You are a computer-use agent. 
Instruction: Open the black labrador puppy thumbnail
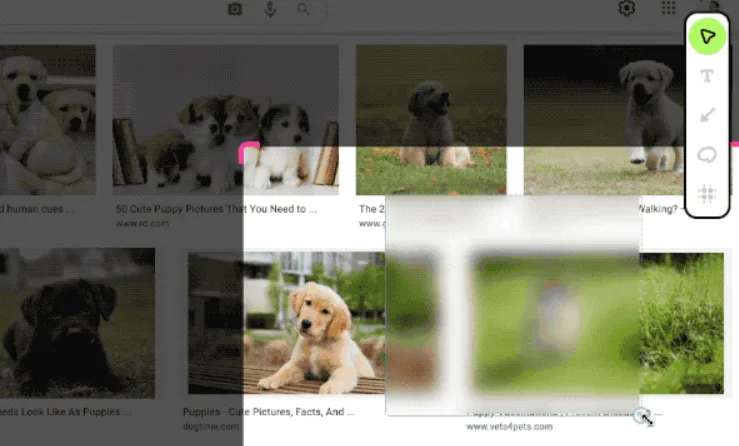tap(77, 323)
